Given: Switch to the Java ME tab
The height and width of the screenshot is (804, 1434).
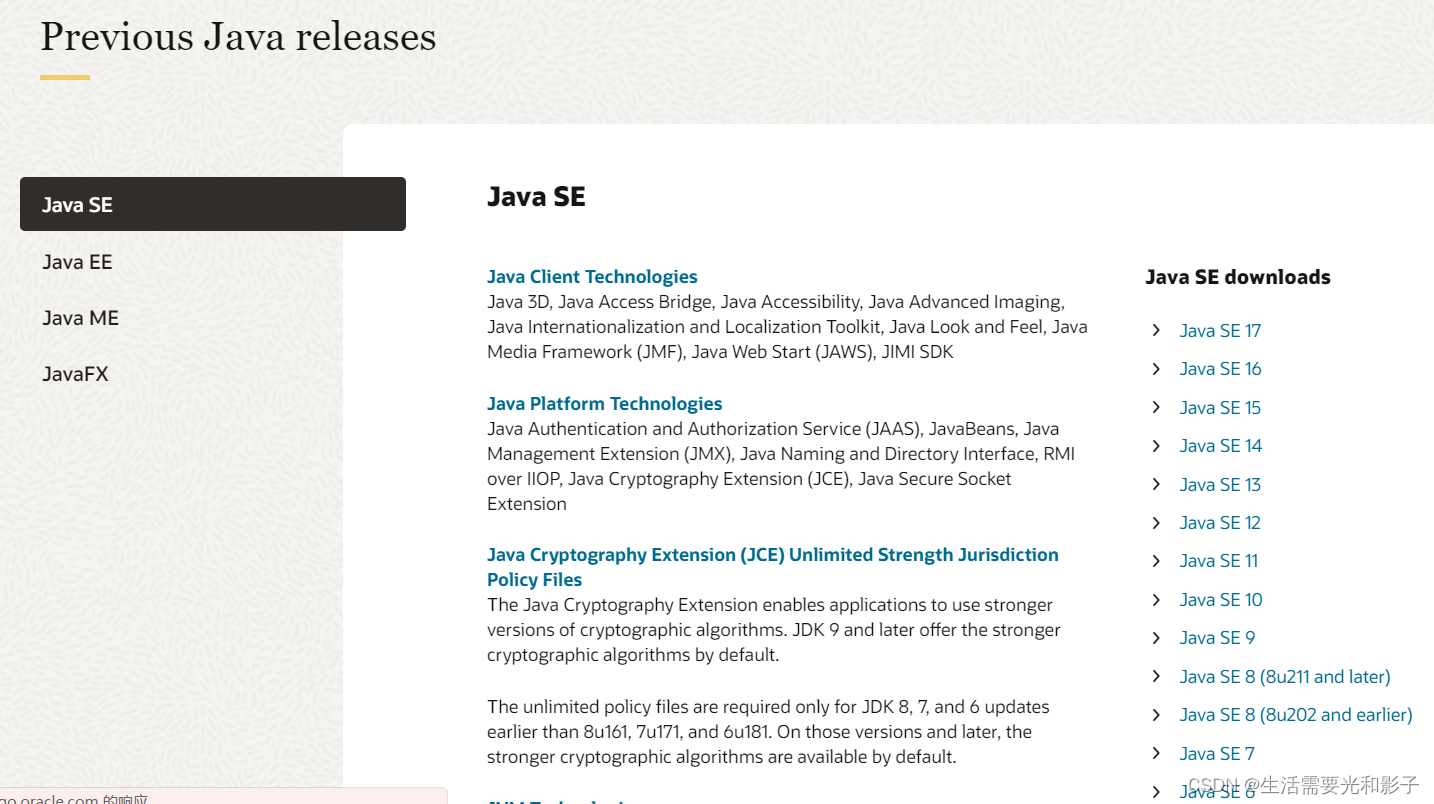Looking at the screenshot, I should [80, 317].
